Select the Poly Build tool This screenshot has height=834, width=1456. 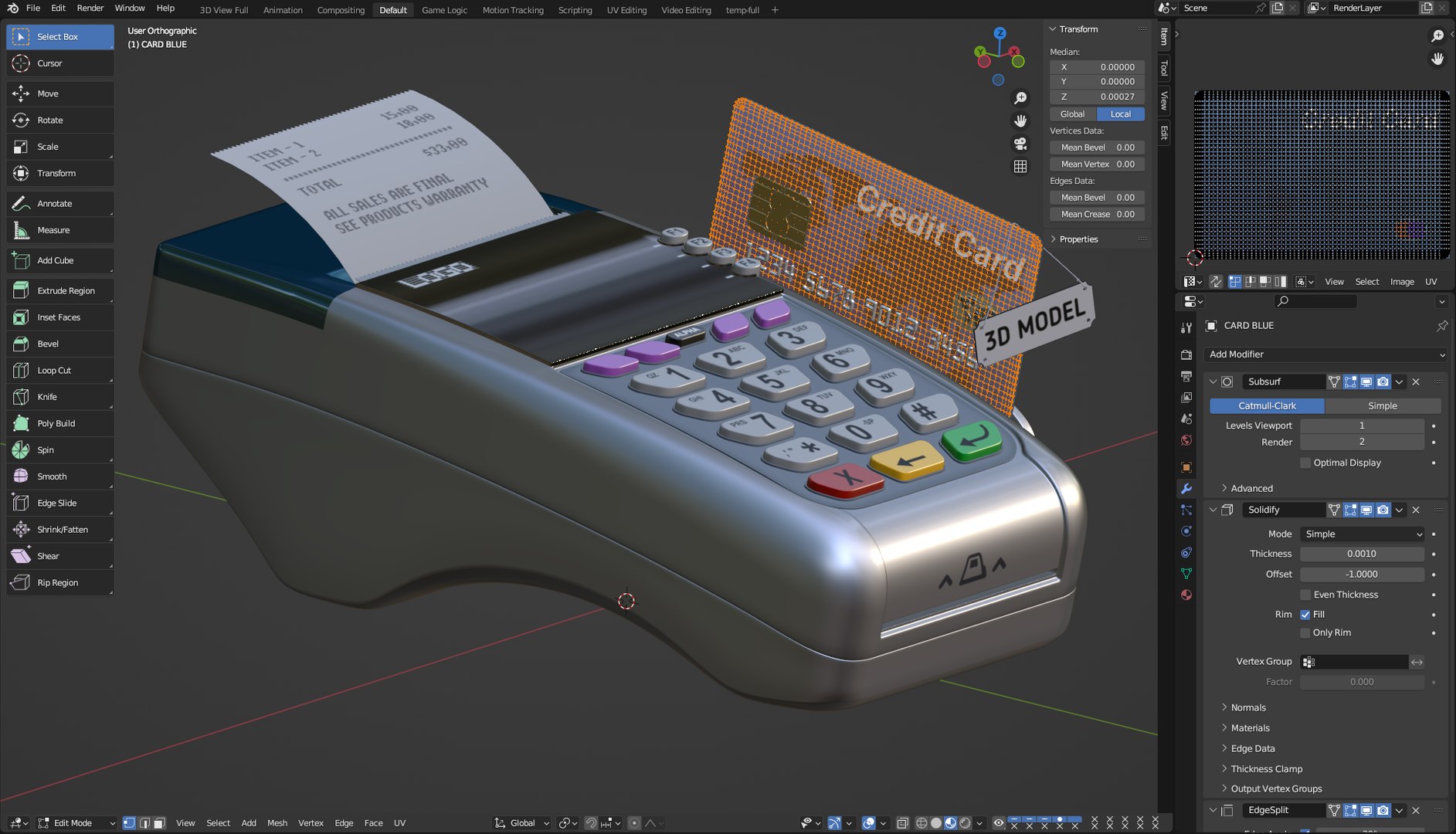(x=60, y=423)
